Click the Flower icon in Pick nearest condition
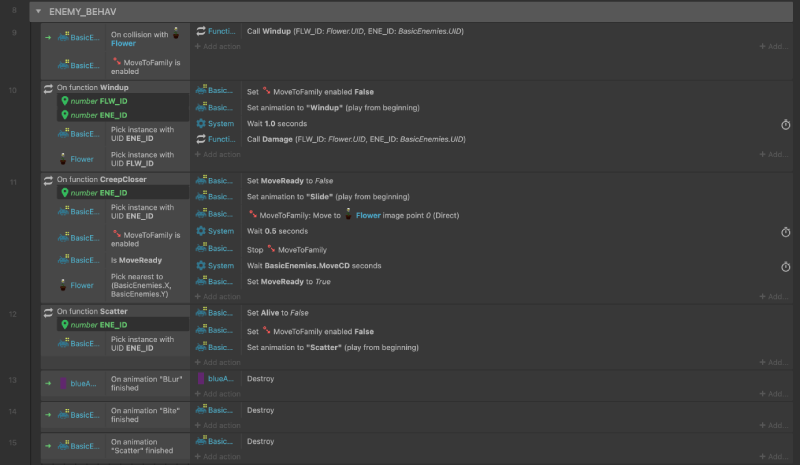Screen dimensions: 800x465 [x=65, y=284]
